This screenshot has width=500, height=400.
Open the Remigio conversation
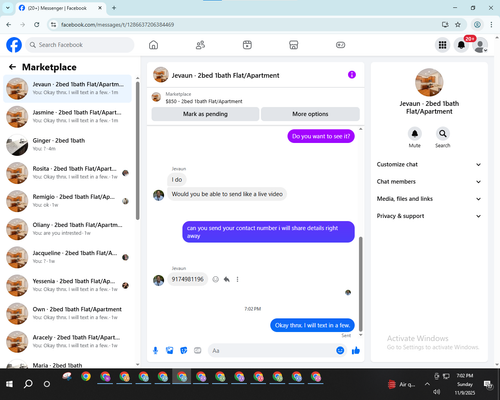67,201
